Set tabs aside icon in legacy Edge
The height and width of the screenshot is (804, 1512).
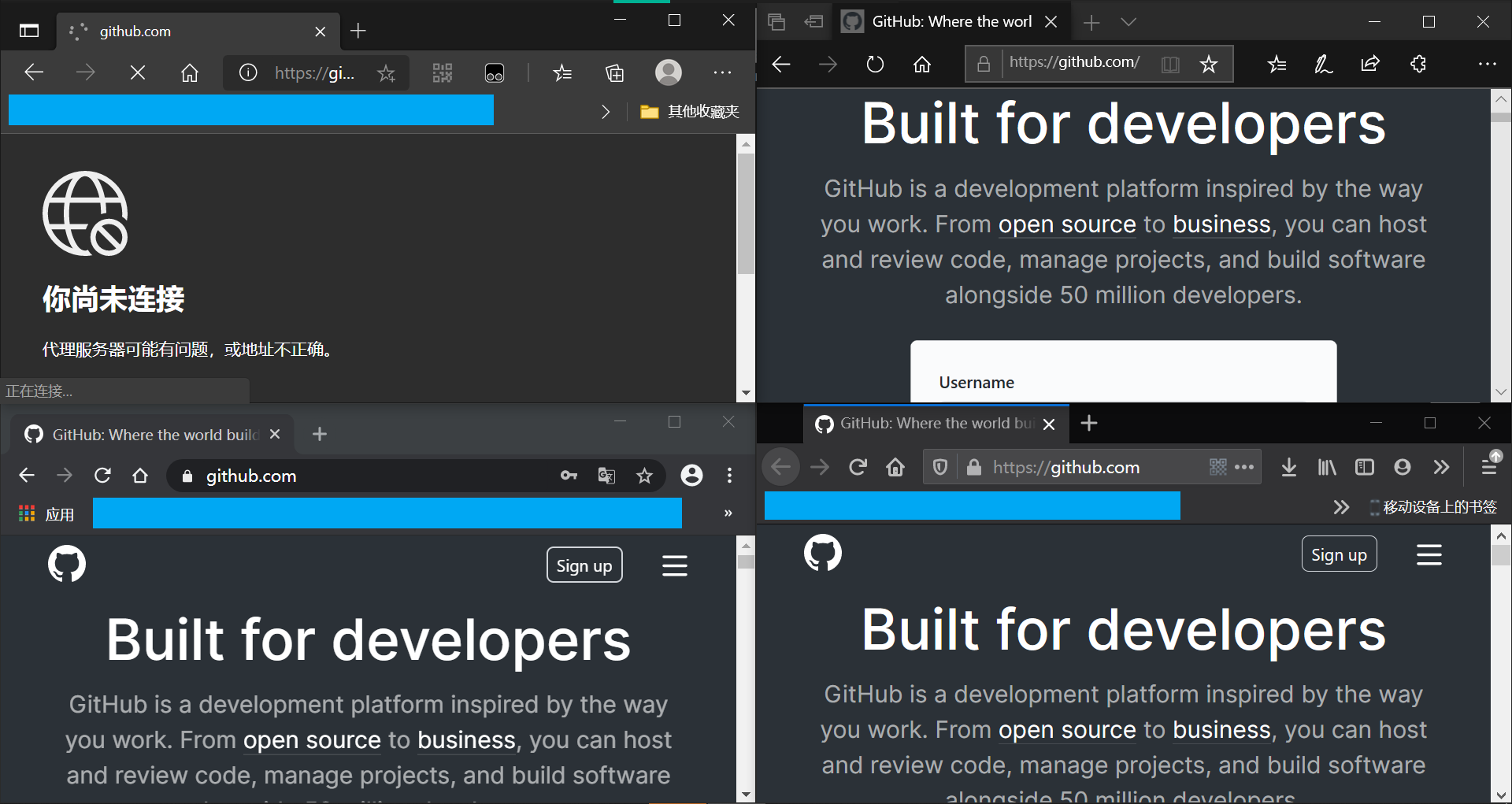click(x=813, y=22)
